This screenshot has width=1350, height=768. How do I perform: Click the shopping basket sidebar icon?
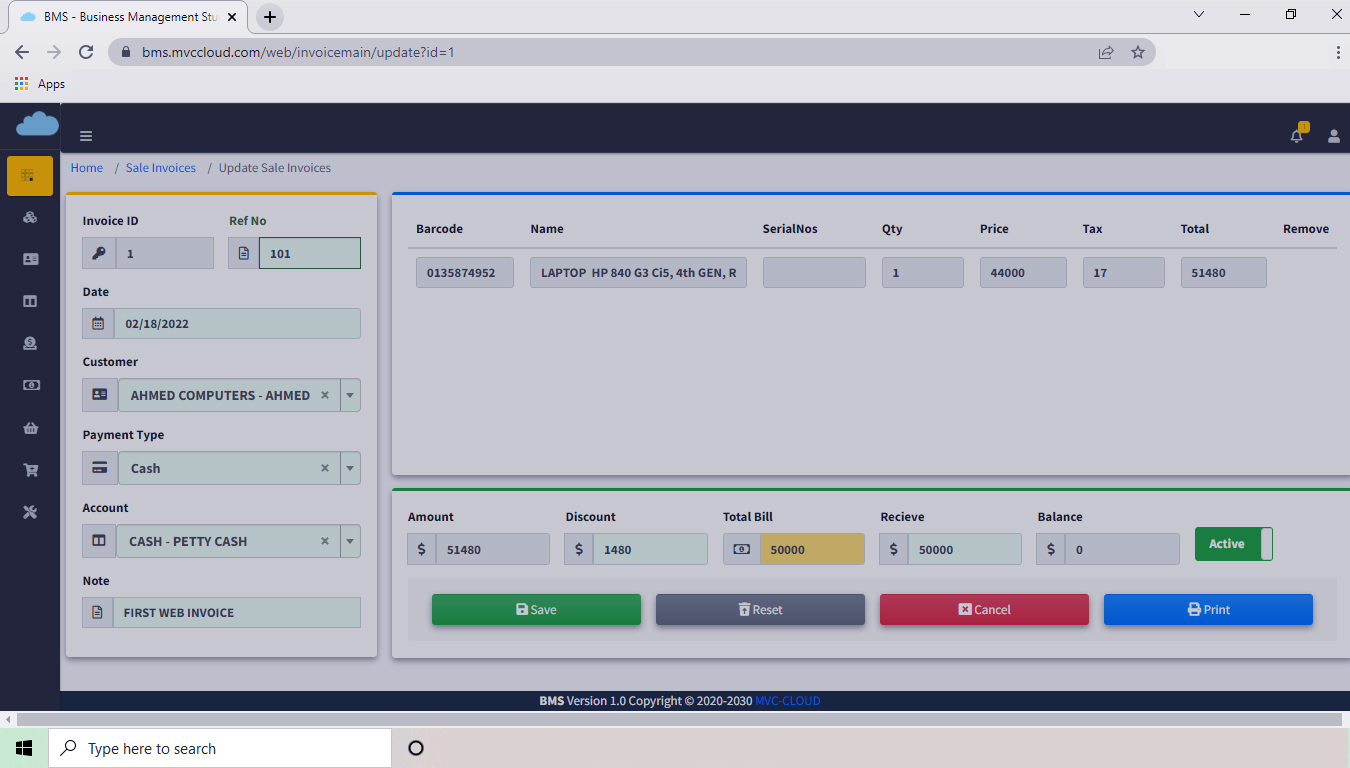tap(30, 428)
